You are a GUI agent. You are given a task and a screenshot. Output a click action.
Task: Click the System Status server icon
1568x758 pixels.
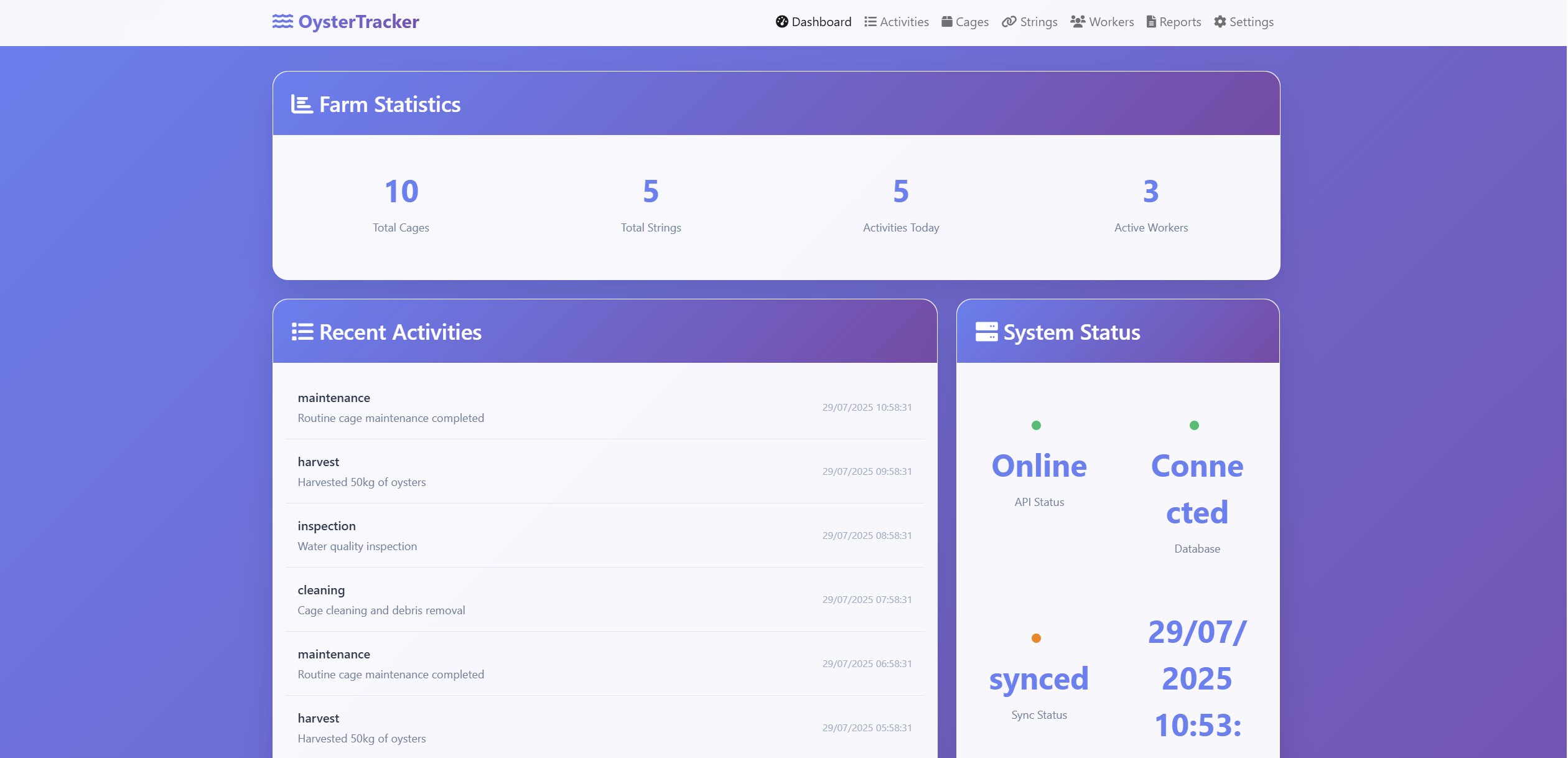(986, 332)
